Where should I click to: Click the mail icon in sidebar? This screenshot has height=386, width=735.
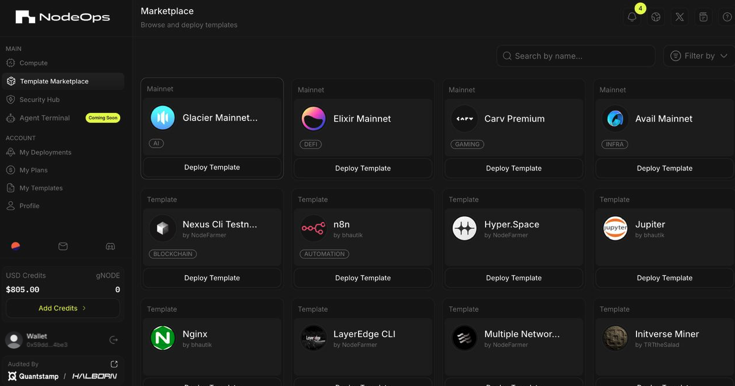(63, 246)
